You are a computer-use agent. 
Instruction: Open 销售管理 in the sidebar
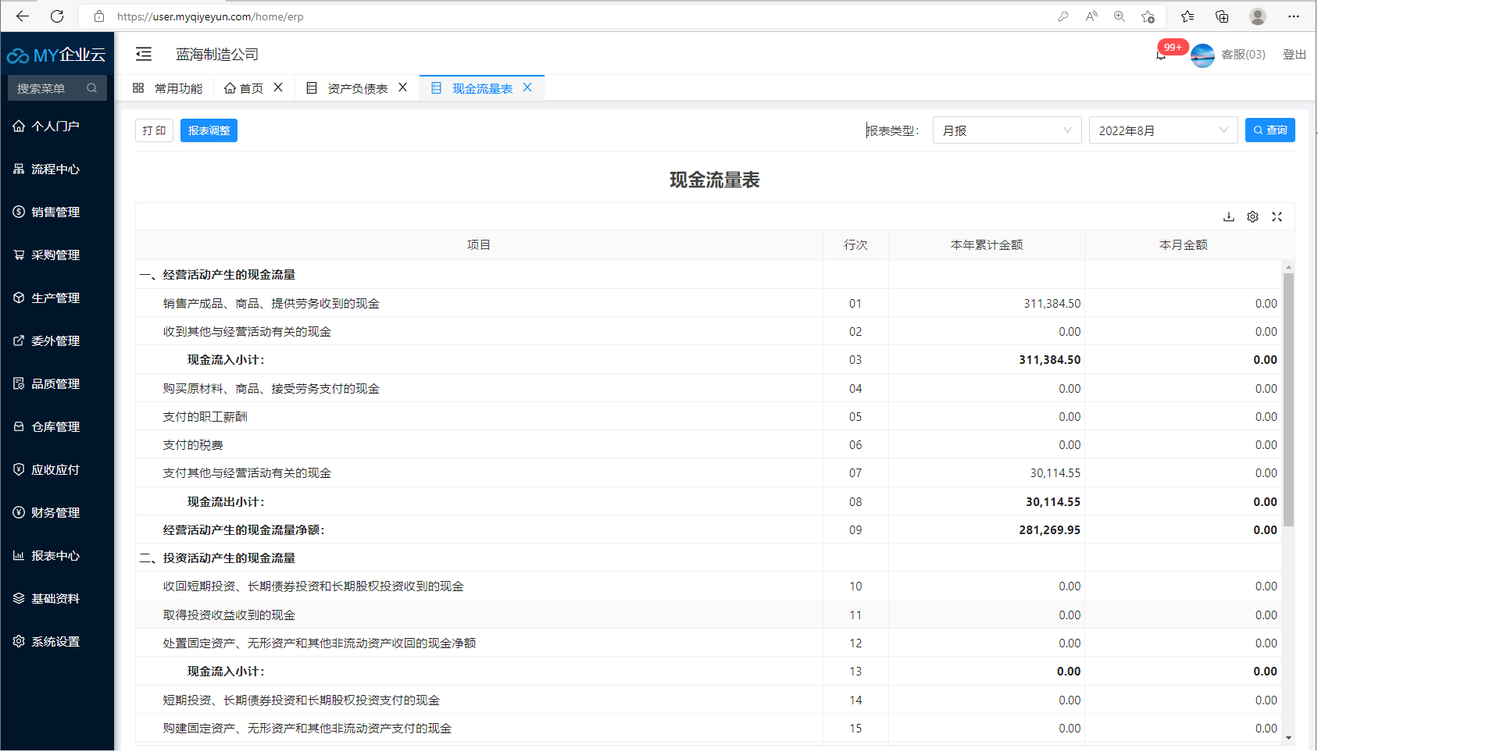click(57, 212)
